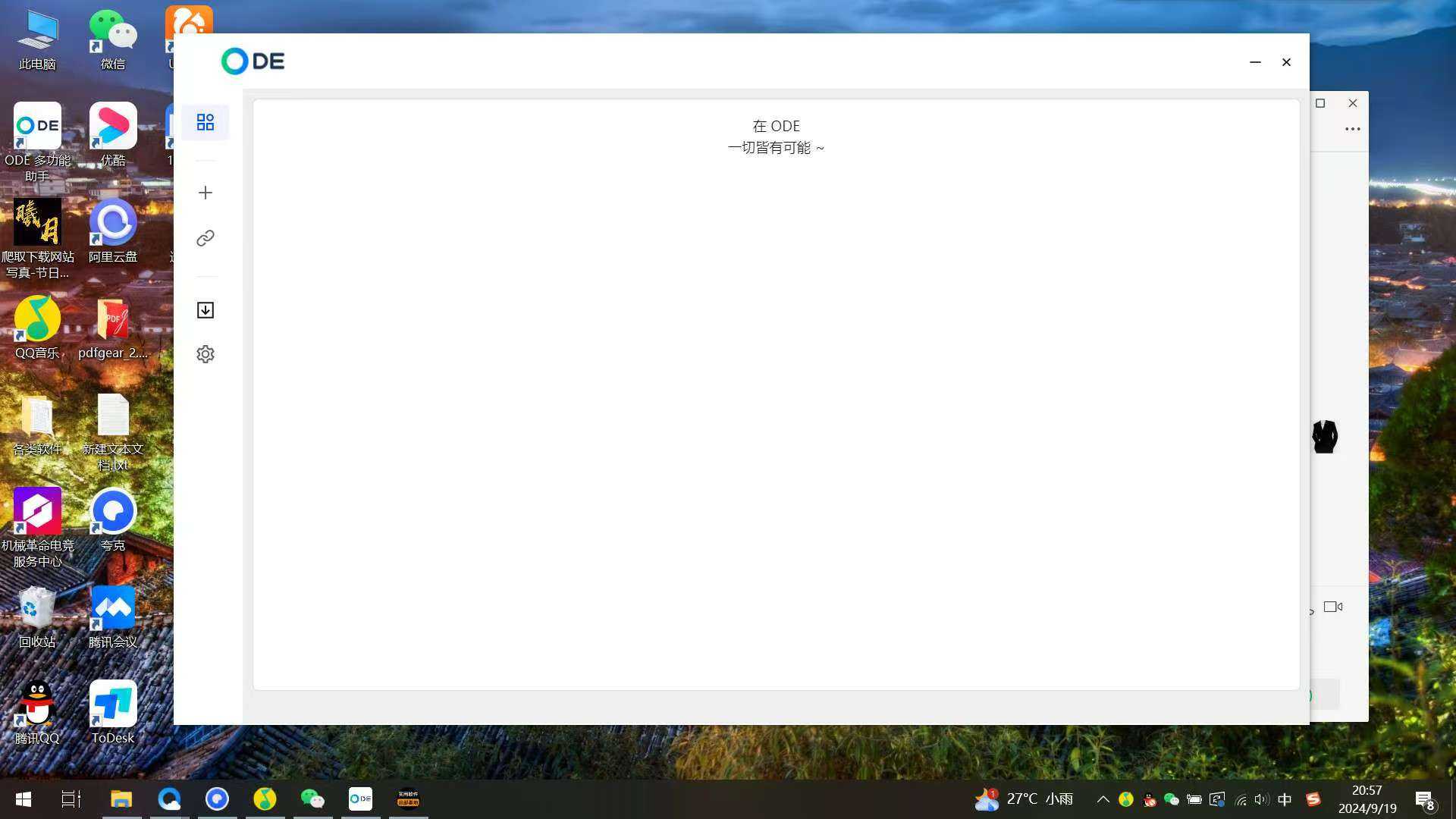Open ODE settings gear icon

[x=205, y=354]
